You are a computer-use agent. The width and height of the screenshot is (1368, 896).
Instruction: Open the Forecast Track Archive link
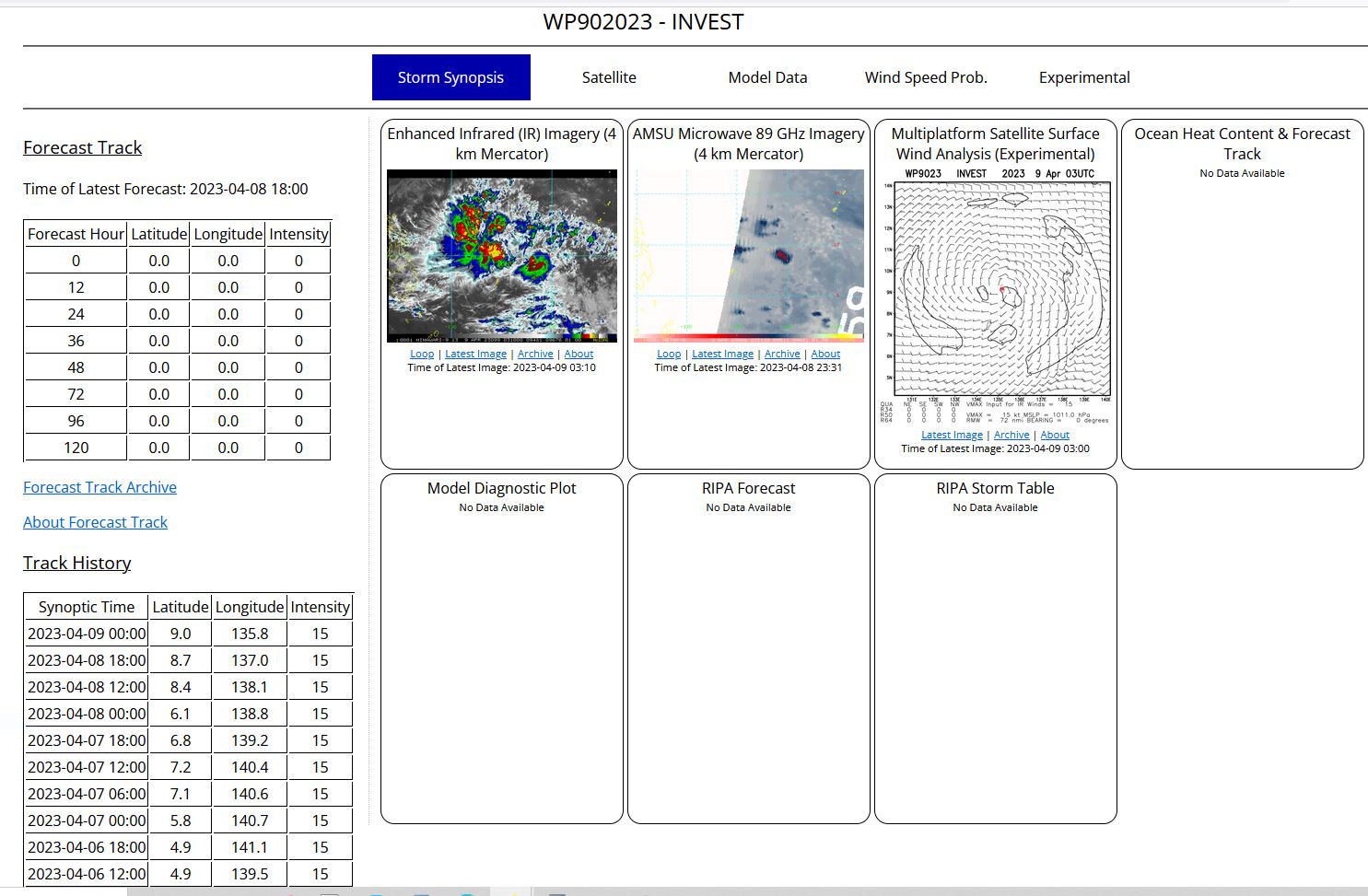pos(99,487)
